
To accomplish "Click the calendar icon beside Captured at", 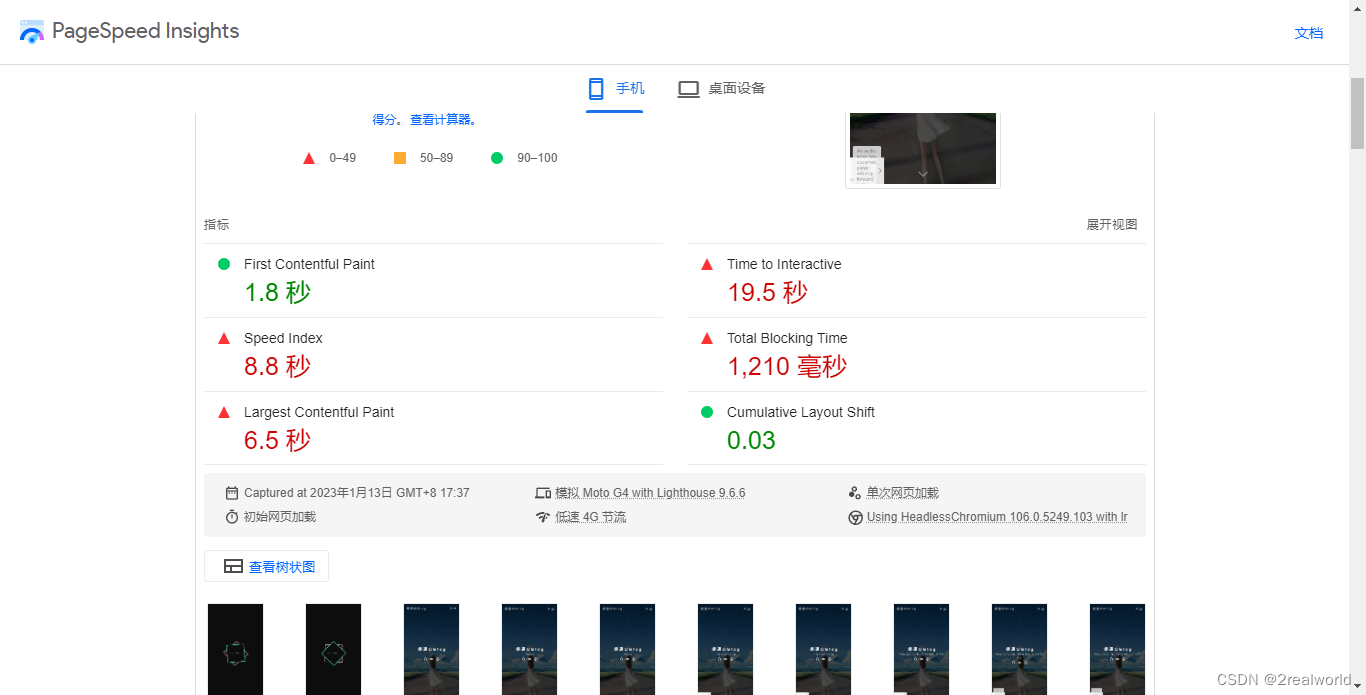I will [x=232, y=493].
